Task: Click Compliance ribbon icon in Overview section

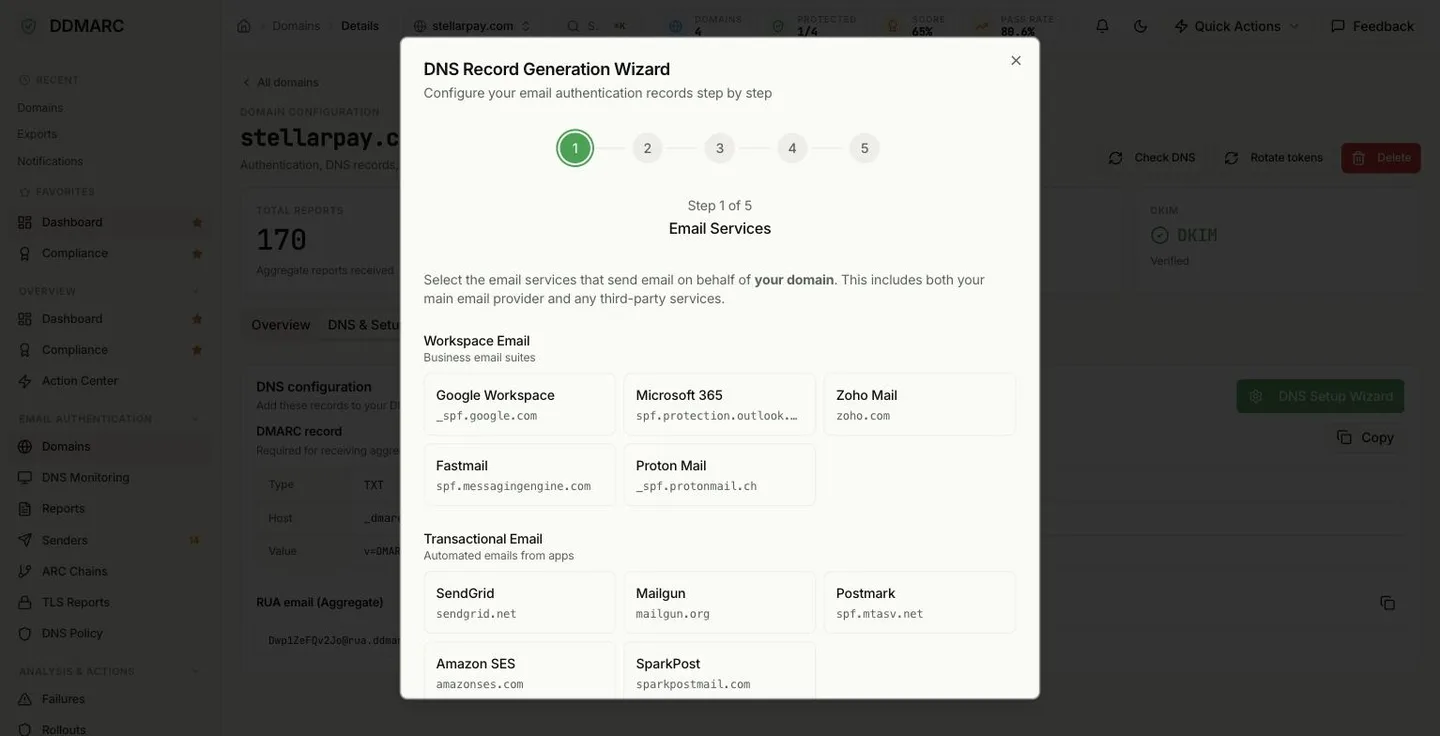Action: pos(25,350)
